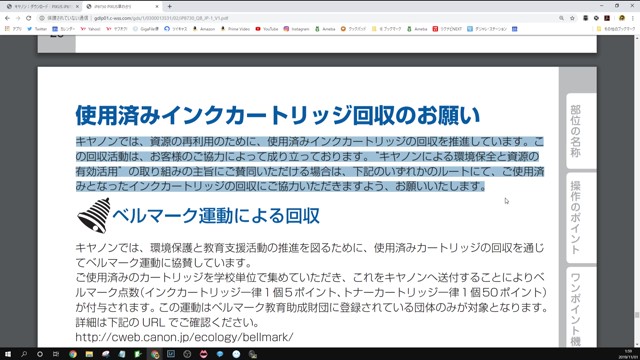The width and height of the screenshot is (640, 360).
Task: Expand the Other Bookmarks folder
Action: coord(616,29)
